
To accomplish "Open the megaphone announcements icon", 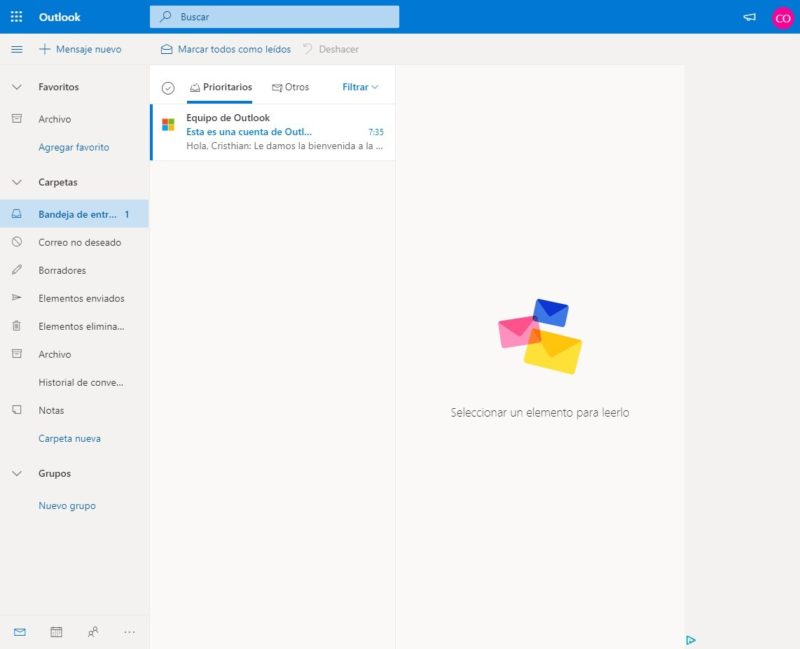I will pyautogui.click(x=749, y=17).
